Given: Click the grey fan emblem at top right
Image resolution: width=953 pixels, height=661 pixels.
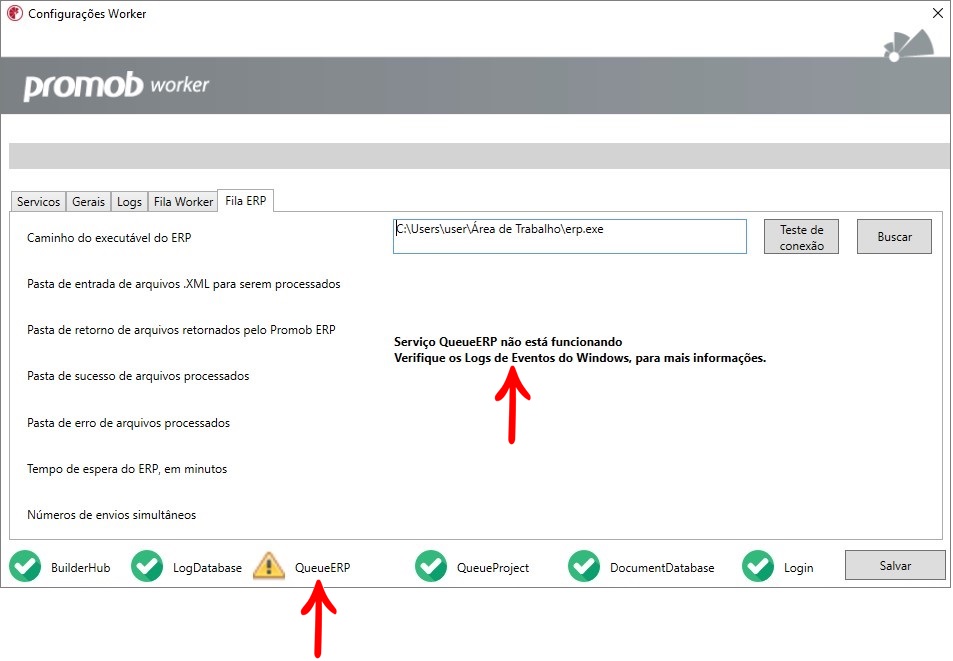Looking at the screenshot, I should (909, 46).
